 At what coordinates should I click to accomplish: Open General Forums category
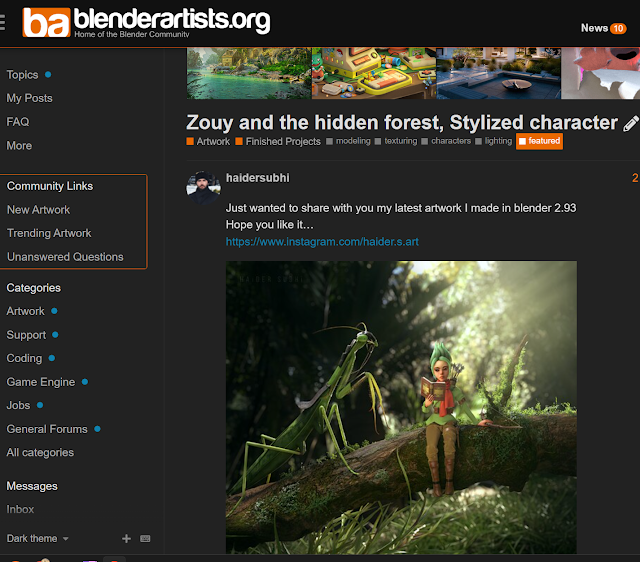[x=47, y=429]
